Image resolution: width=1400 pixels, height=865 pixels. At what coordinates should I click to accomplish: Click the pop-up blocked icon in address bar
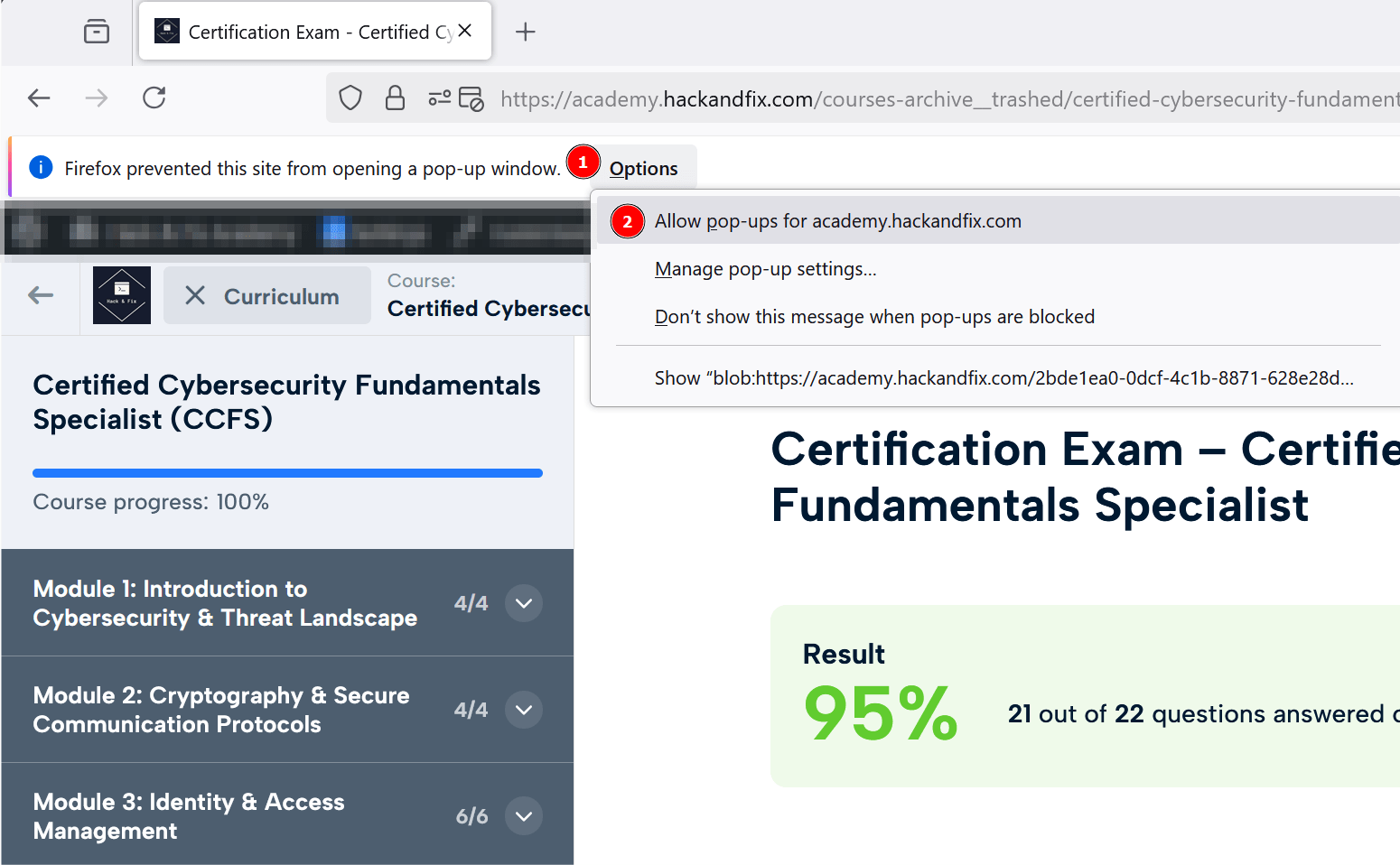point(471,98)
